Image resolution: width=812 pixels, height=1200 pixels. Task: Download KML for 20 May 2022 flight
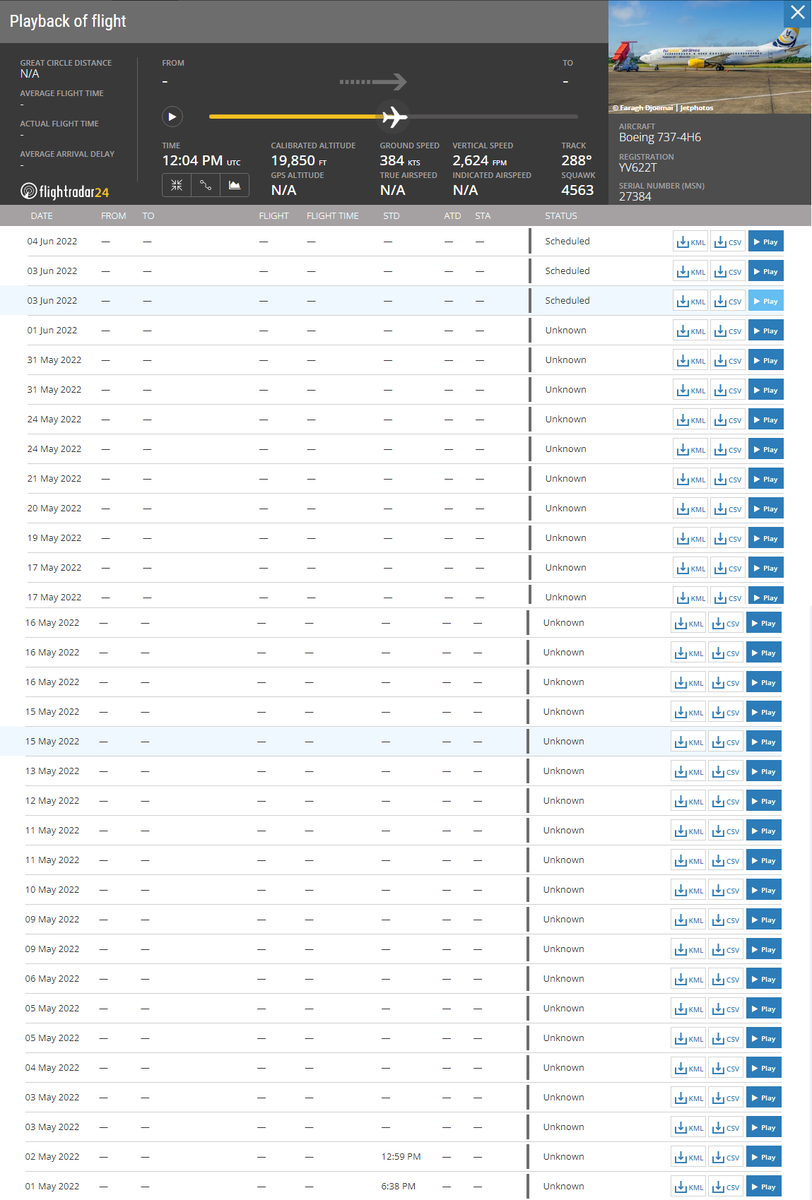point(691,509)
